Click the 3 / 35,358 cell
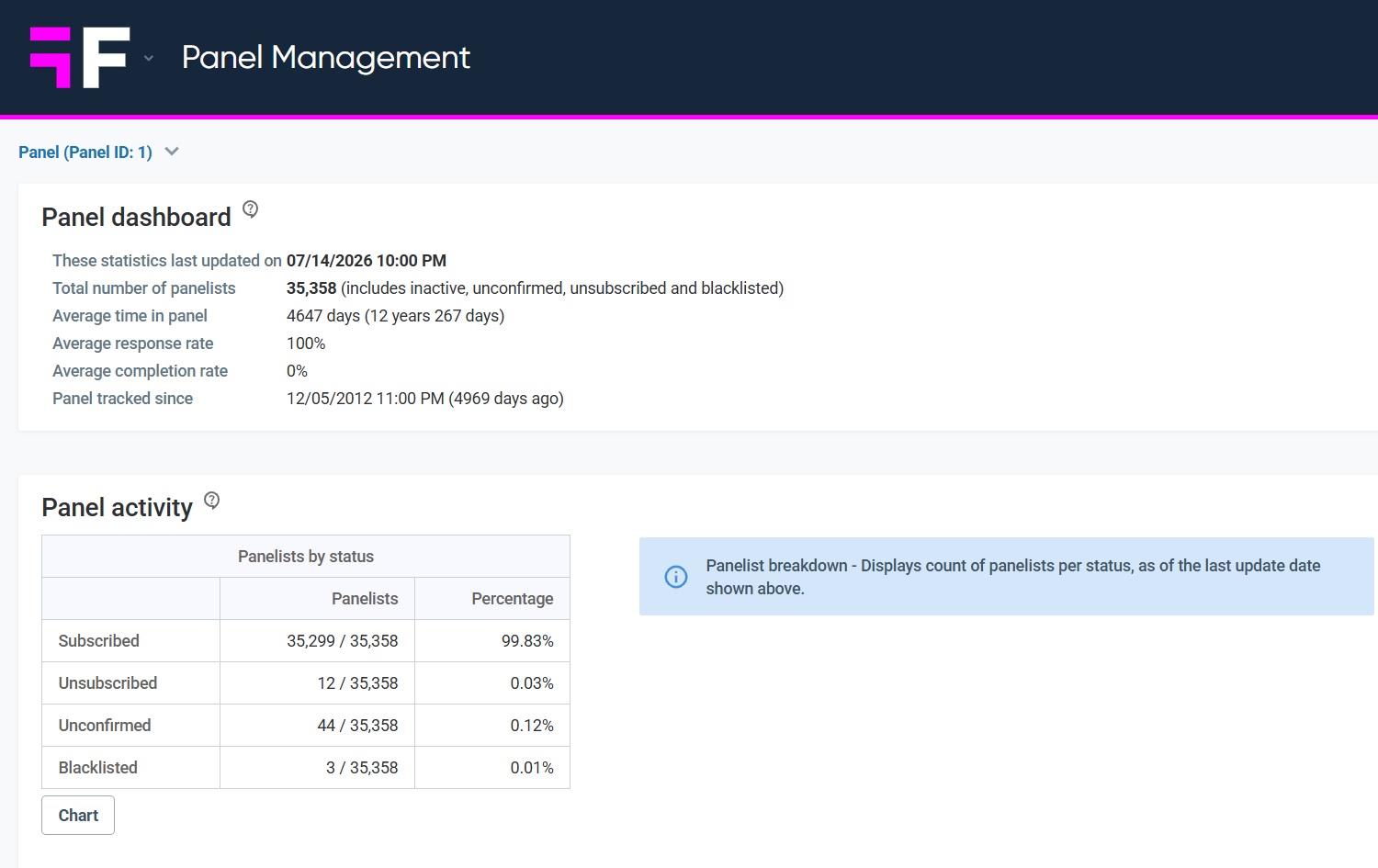Screen dimensions: 1378x868 point(318,768)
